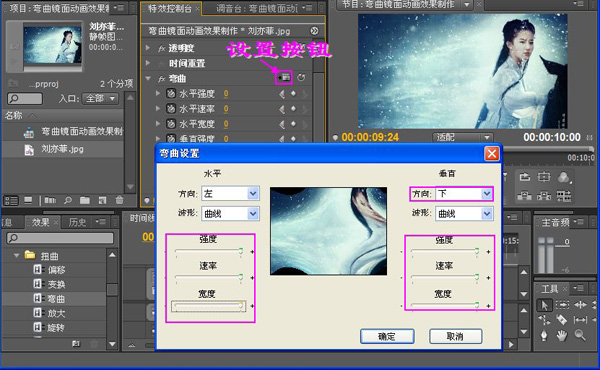Click new item icon in project panel

click(x=102, y=200)
